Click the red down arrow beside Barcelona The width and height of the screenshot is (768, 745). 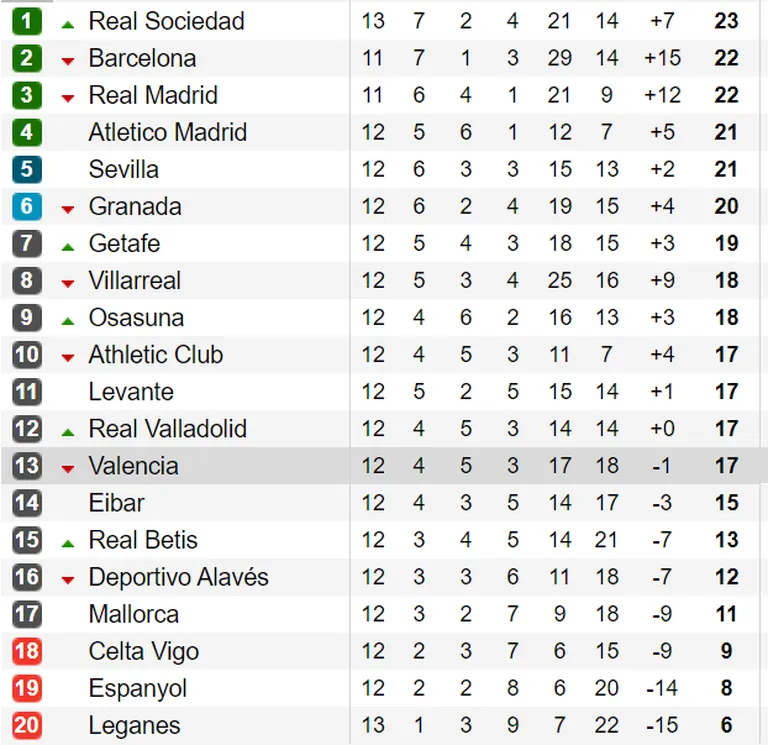click(68, 61)
